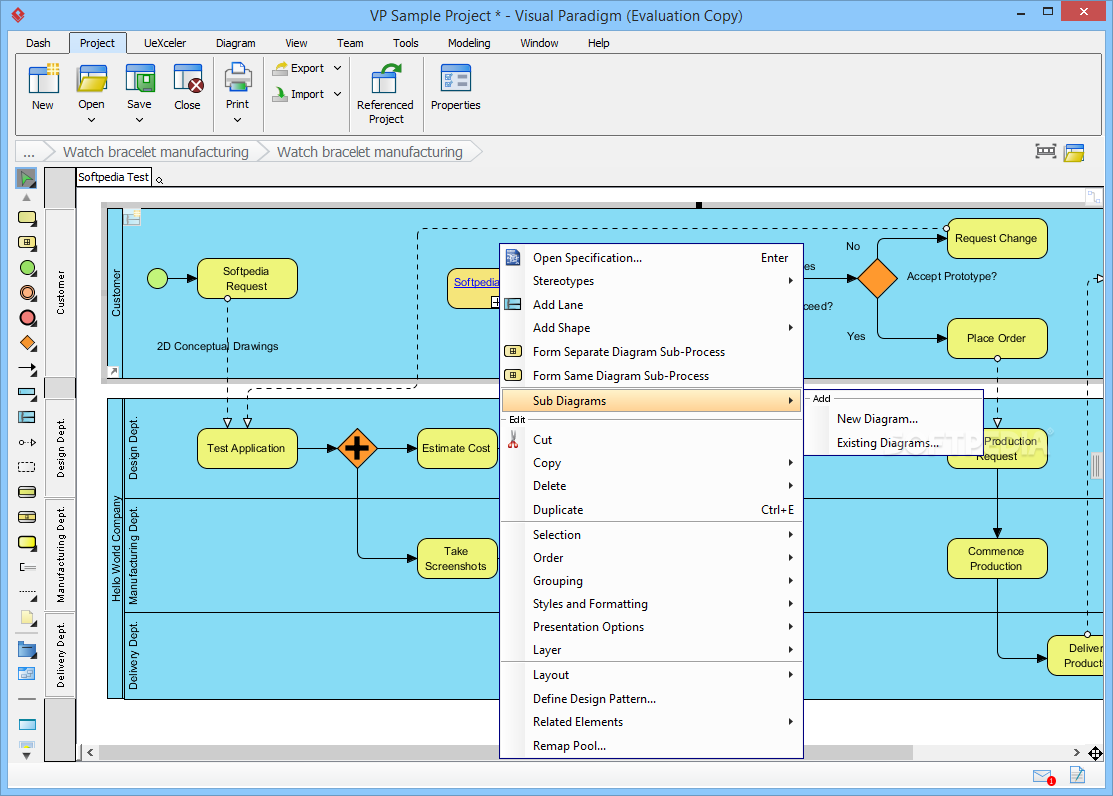The width and height of the screenshot is (1113, 796).
Task: Open the Stereotypes submenu
Action: (652, 281)
